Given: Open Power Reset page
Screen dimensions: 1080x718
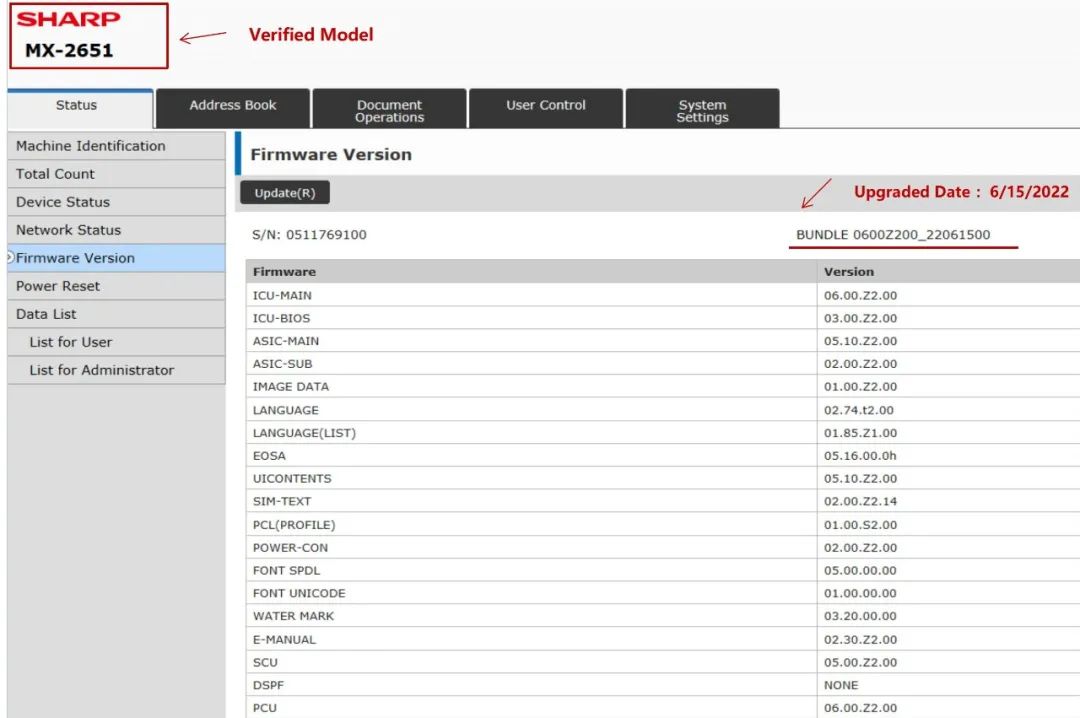Looking at the screenshot, I should pyautogui.click(x=58, y=286).
